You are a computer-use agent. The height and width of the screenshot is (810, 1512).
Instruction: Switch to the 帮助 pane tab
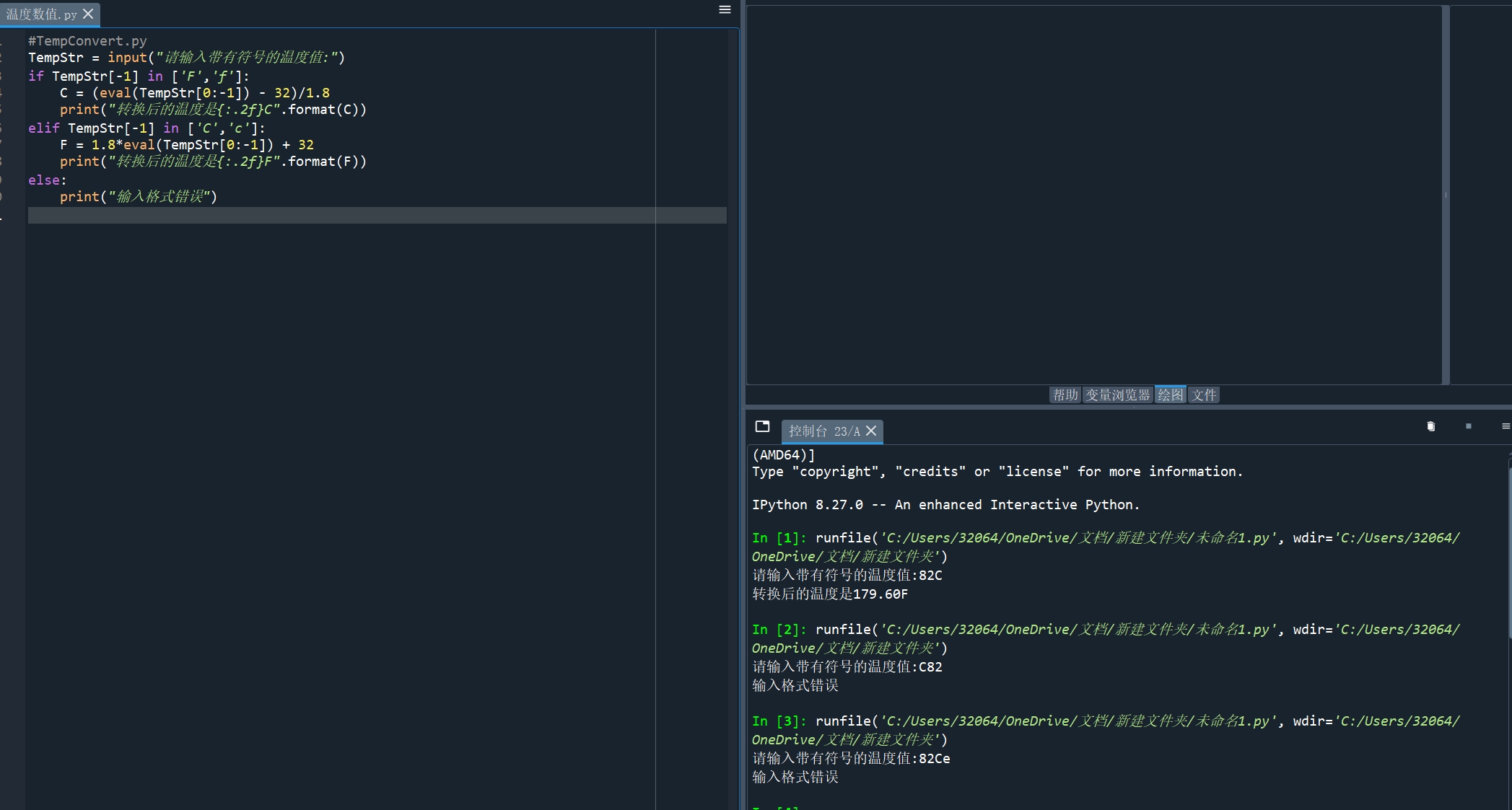pos(1065,395)
